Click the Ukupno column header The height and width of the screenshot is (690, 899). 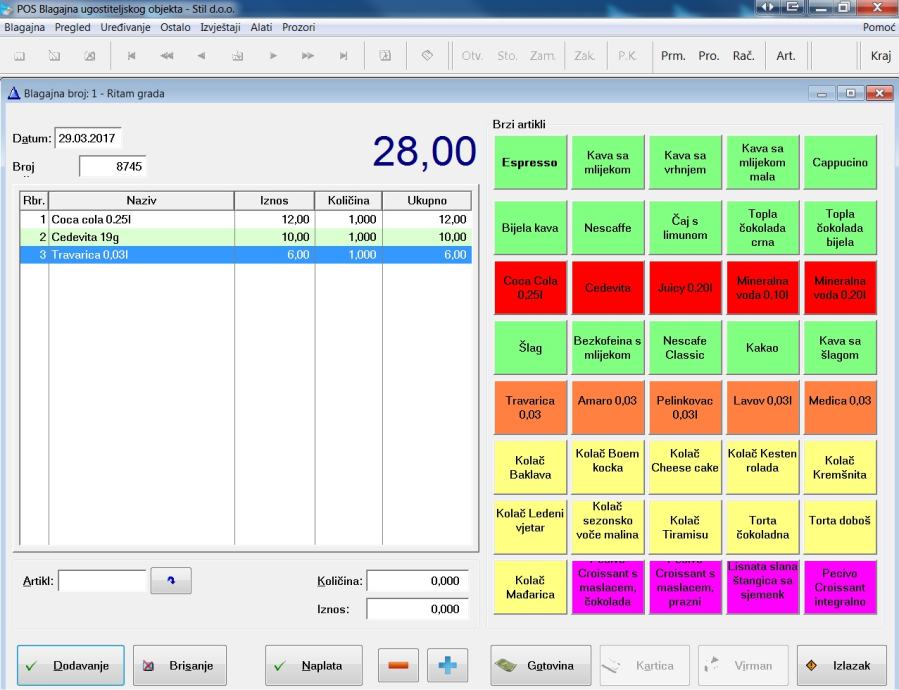427,201
